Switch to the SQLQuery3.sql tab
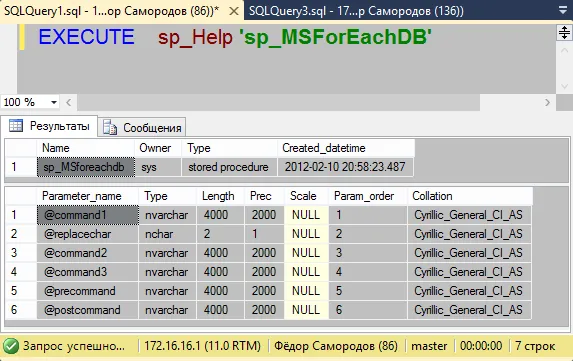This screenshot has width=573, height=361. [356, 11]
